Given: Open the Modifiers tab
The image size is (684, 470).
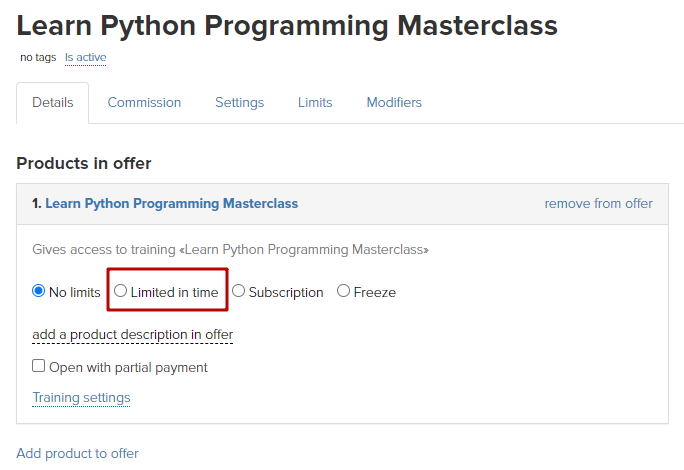Looking at the screenshot, I should coord(394,103).
